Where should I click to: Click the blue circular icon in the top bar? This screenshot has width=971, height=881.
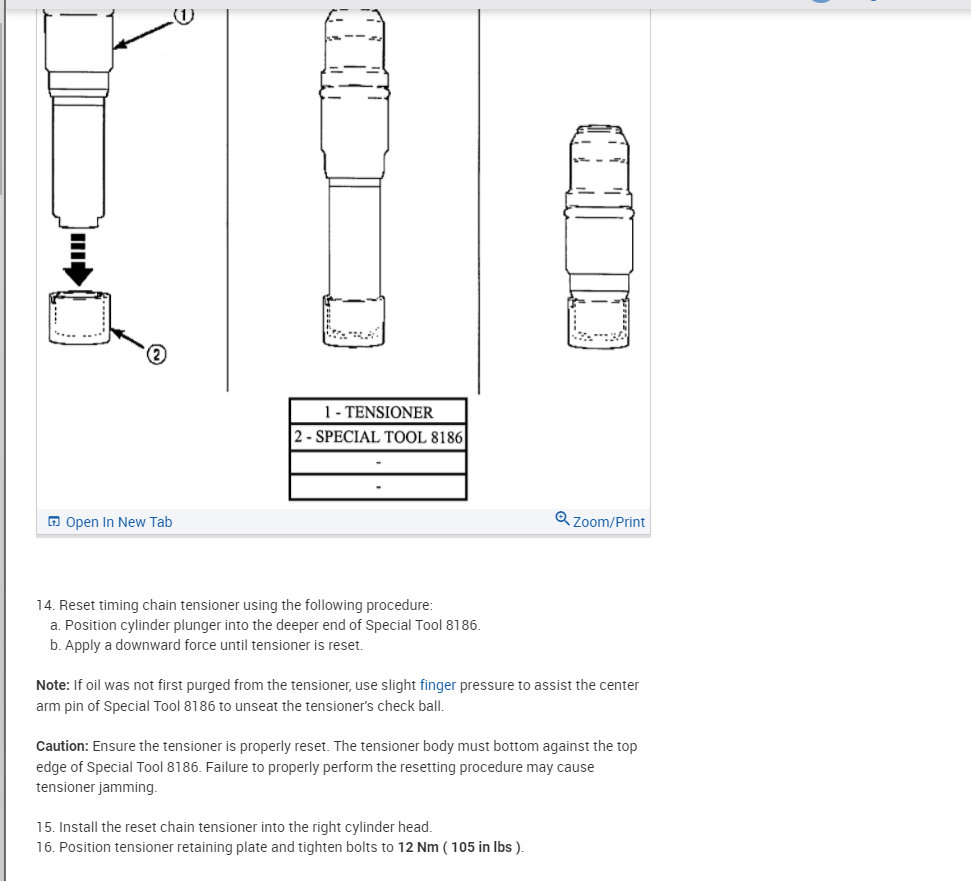[x=821, y=1]
